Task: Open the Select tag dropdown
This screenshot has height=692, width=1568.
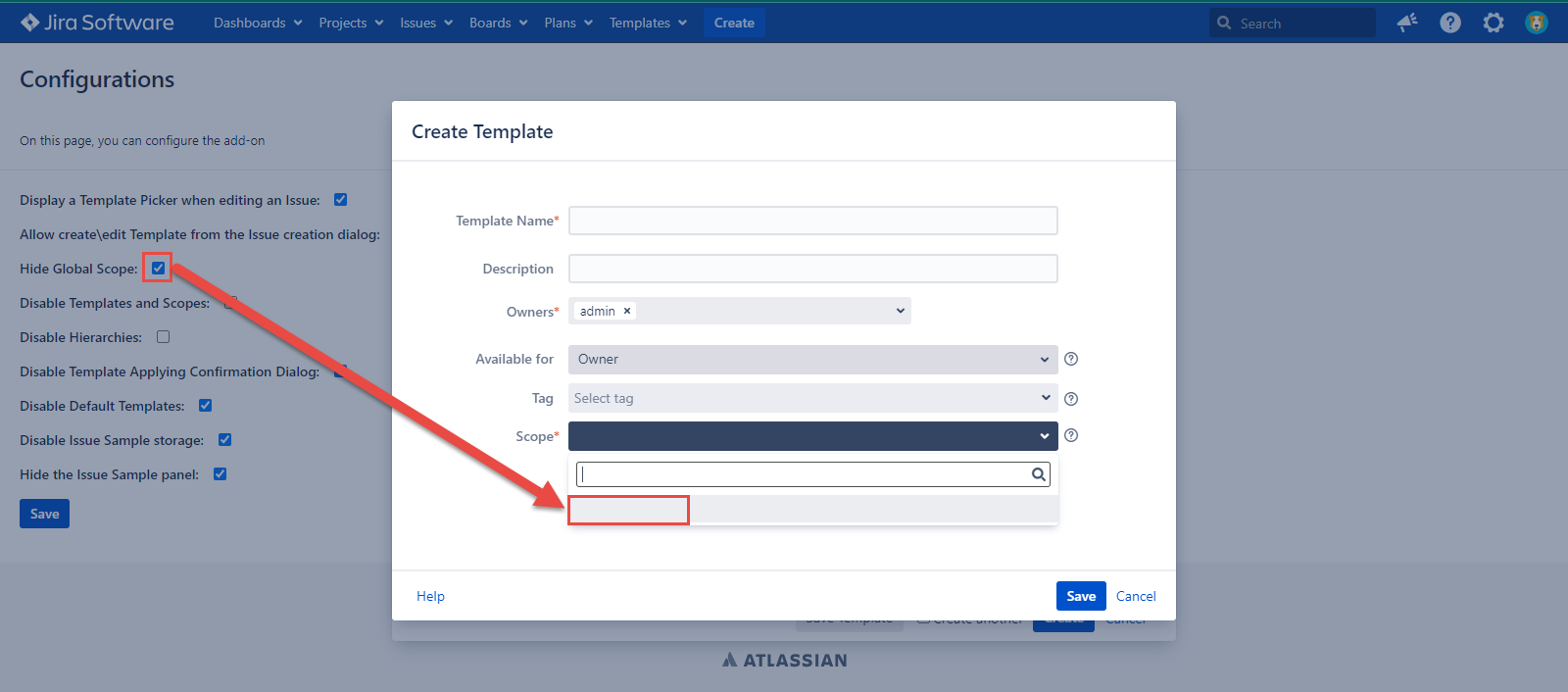Action: click(812, 398)
